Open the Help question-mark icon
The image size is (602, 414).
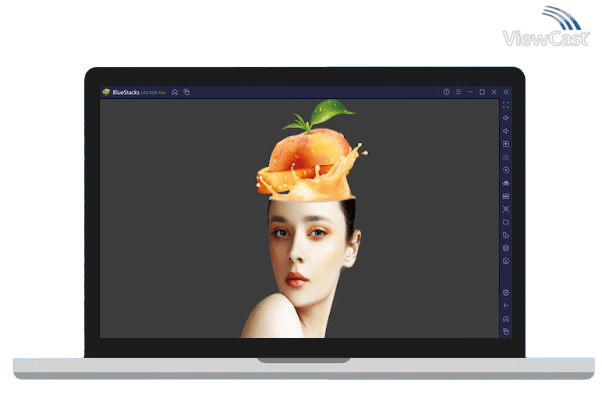[x=446, y=92]
